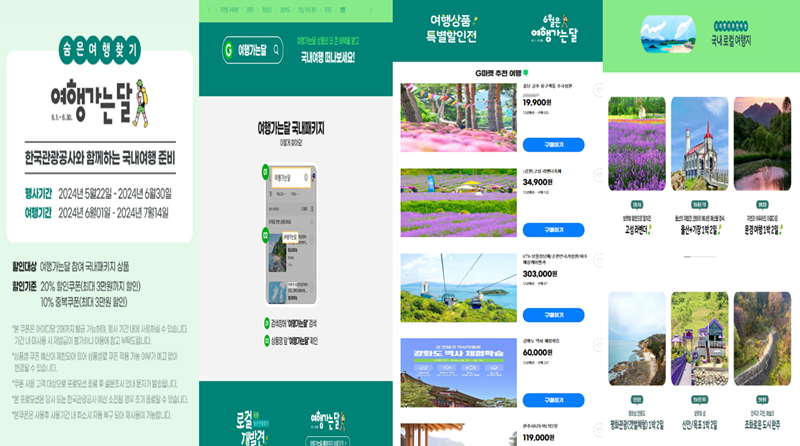Open the 조화로운 도시 완주 fortress wall photo
Image resolution: width=800 pixels, height=446 pixels.
click(762, 338)
